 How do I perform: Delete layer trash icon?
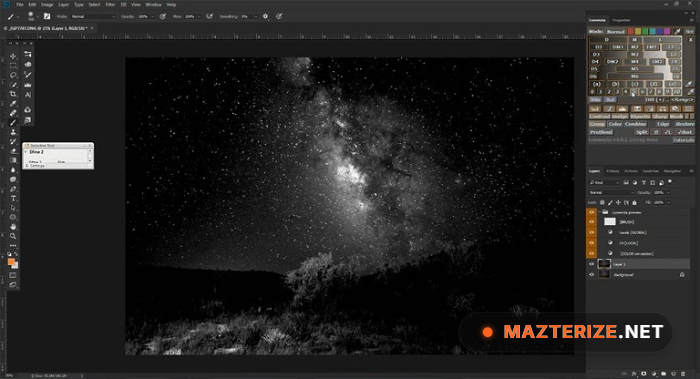click(683, 374)
